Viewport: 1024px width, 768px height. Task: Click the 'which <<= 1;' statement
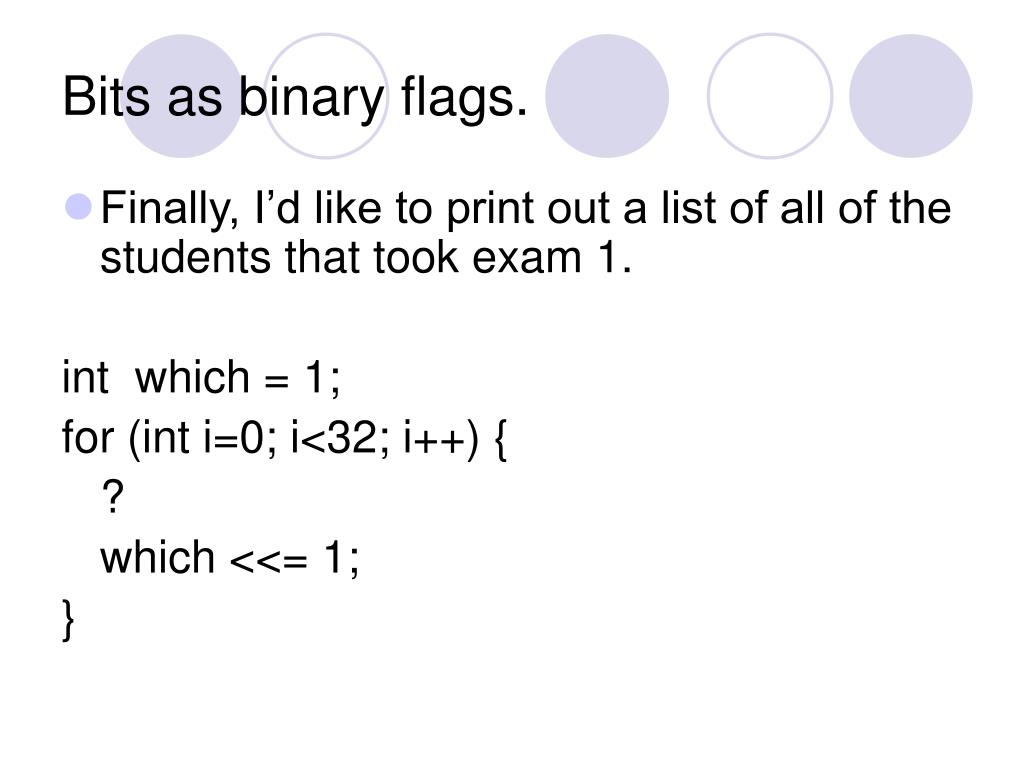(x=229, y=558)
